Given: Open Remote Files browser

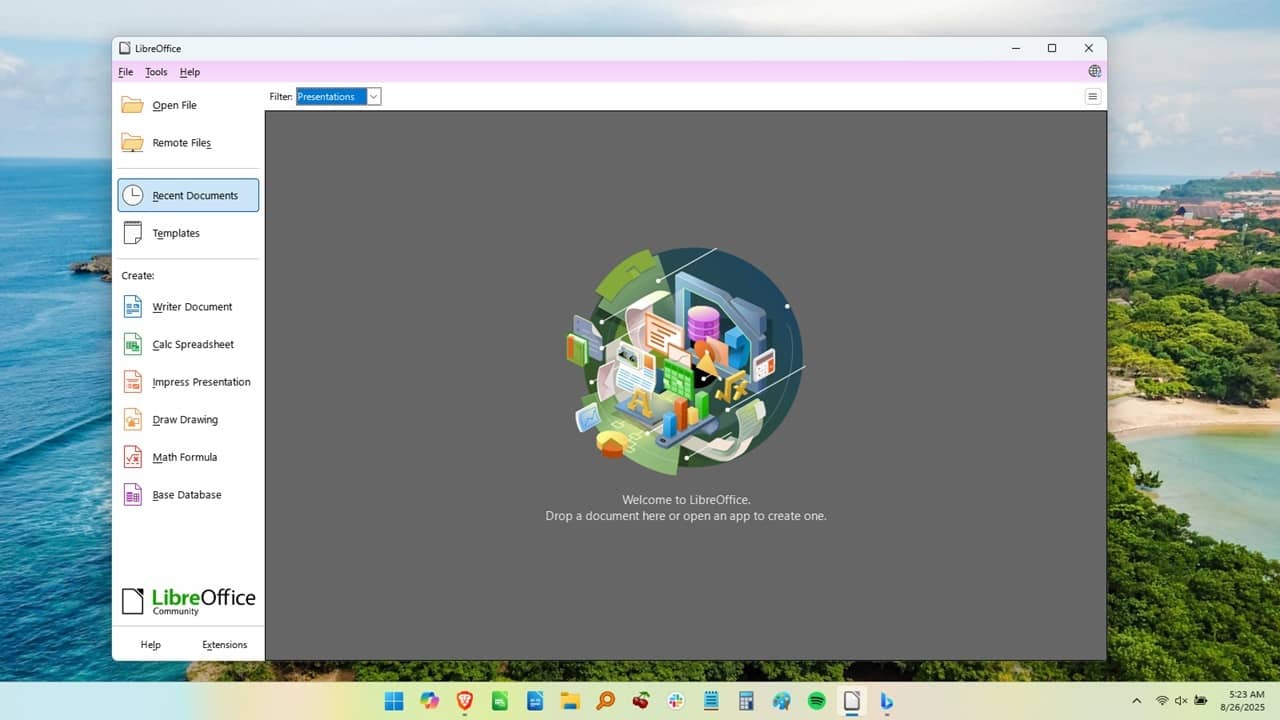Looking at the screenshot, I should pos(181,142).
